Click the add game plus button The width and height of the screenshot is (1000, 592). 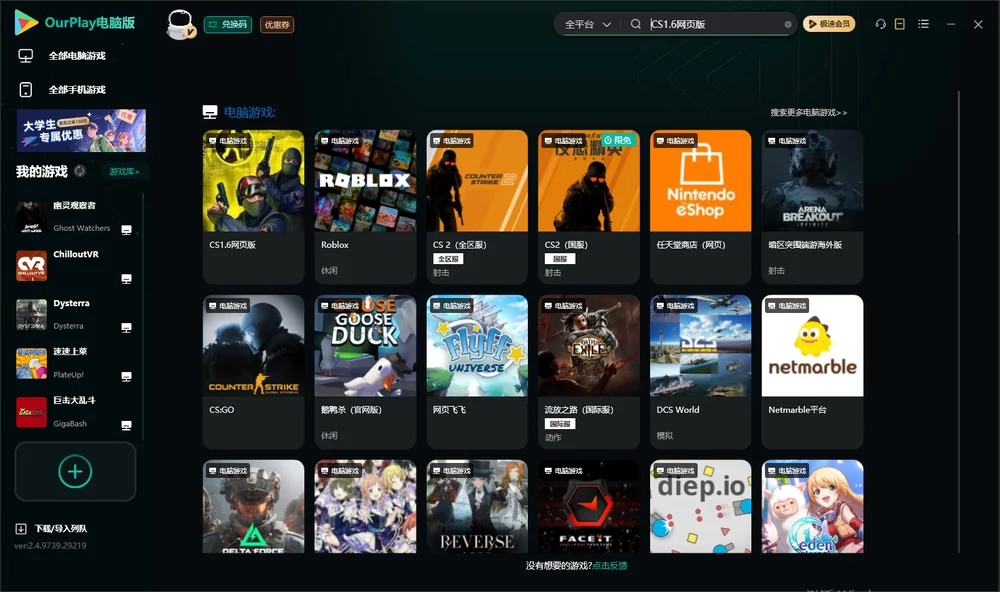coord(75,471)
